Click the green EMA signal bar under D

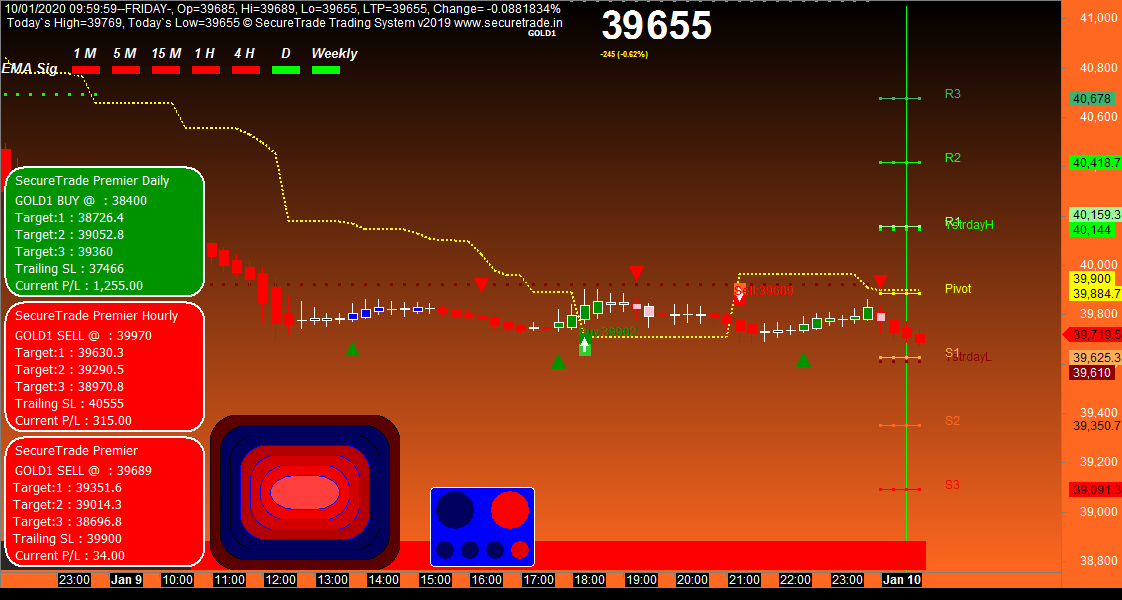[286, 69]
